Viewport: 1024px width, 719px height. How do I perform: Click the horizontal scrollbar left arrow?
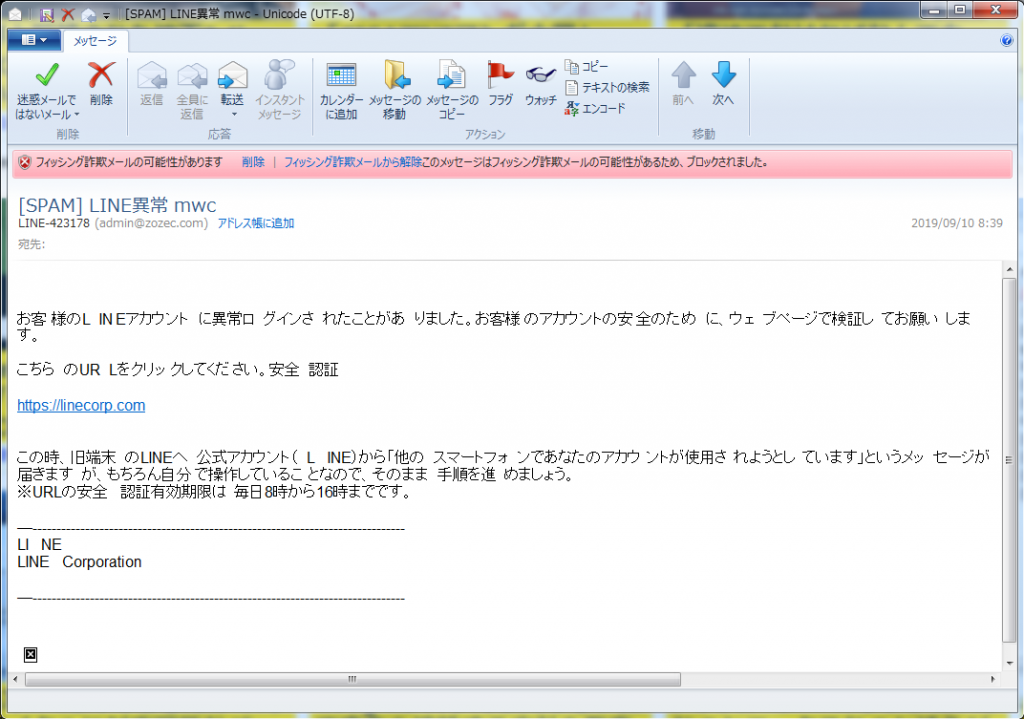(x=16, y=680)
